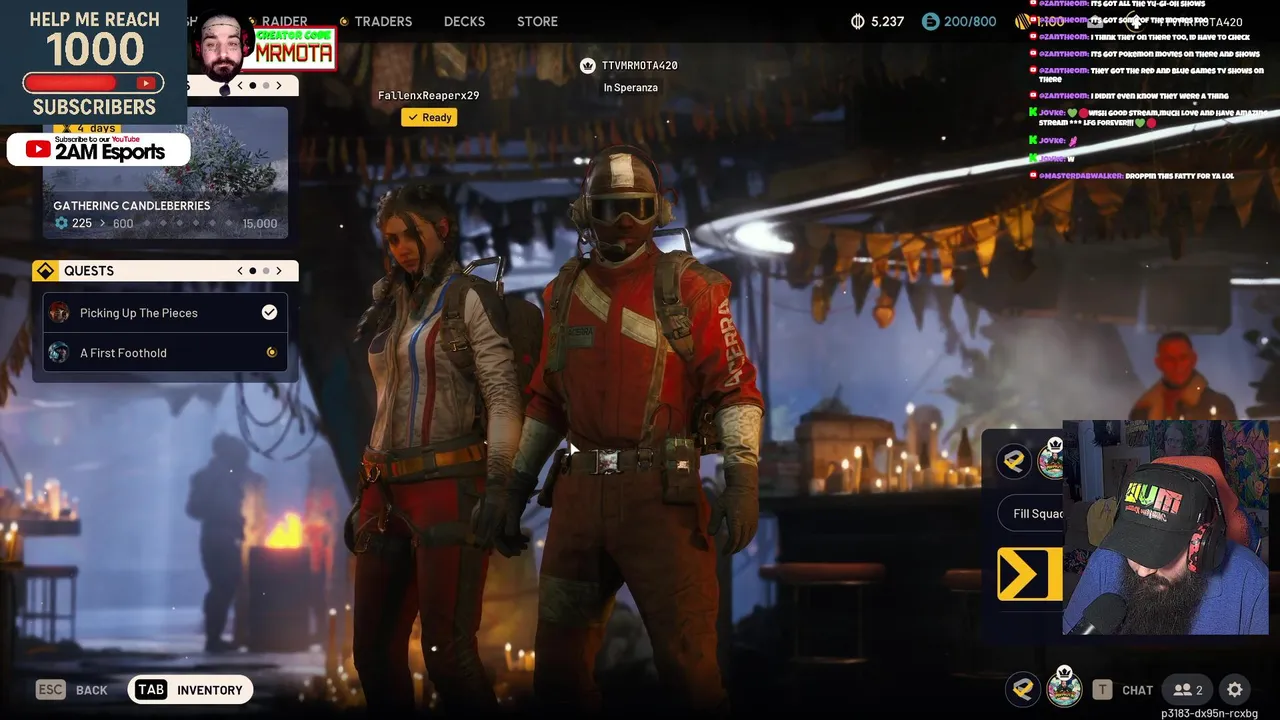
Task: Click the ESC key icon
Action: click(51, 690)
